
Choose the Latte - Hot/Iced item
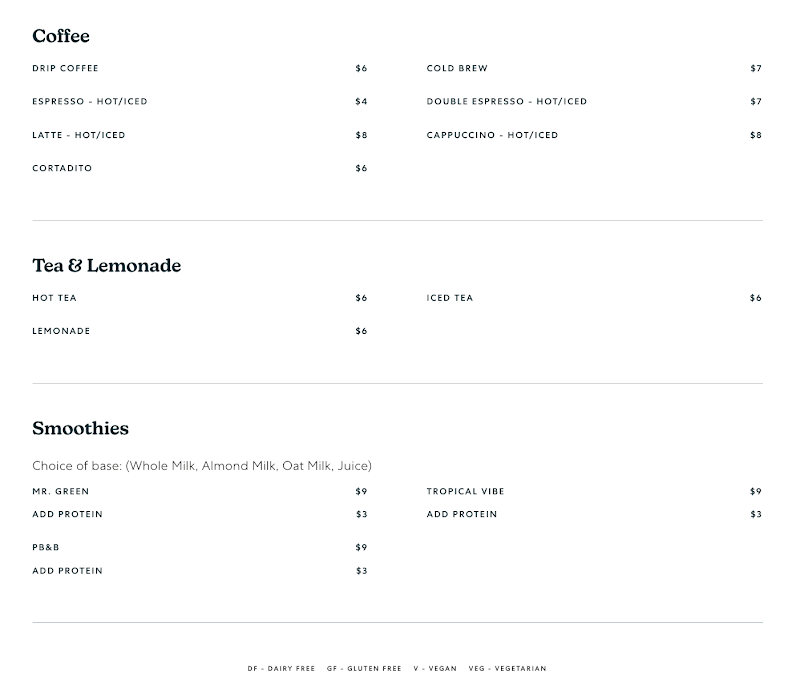click(78, 135)
